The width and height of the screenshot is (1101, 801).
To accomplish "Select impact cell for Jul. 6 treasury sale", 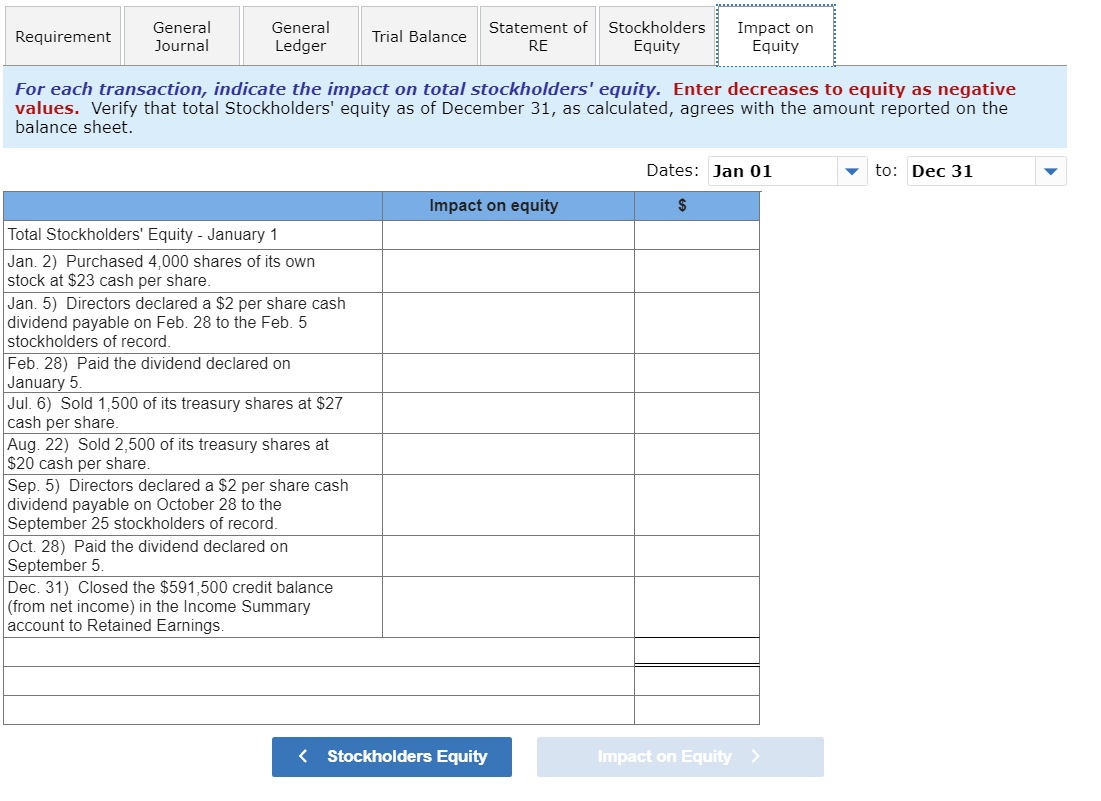I will [508, 413].
